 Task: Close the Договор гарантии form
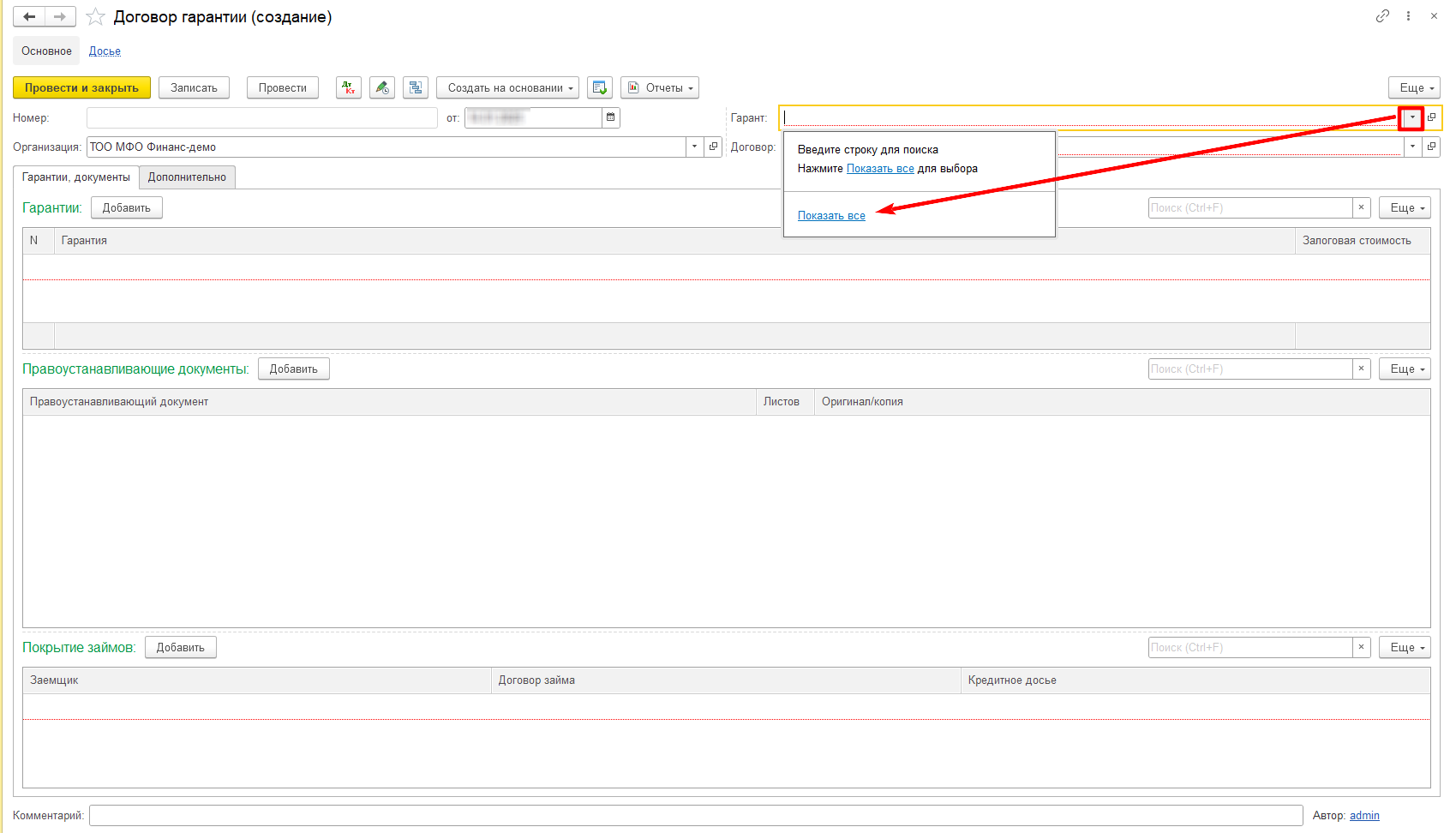1434,16
